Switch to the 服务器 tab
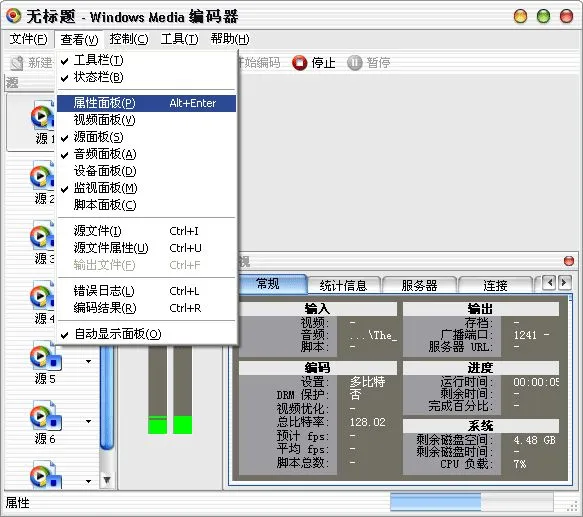 coord(419,286)
